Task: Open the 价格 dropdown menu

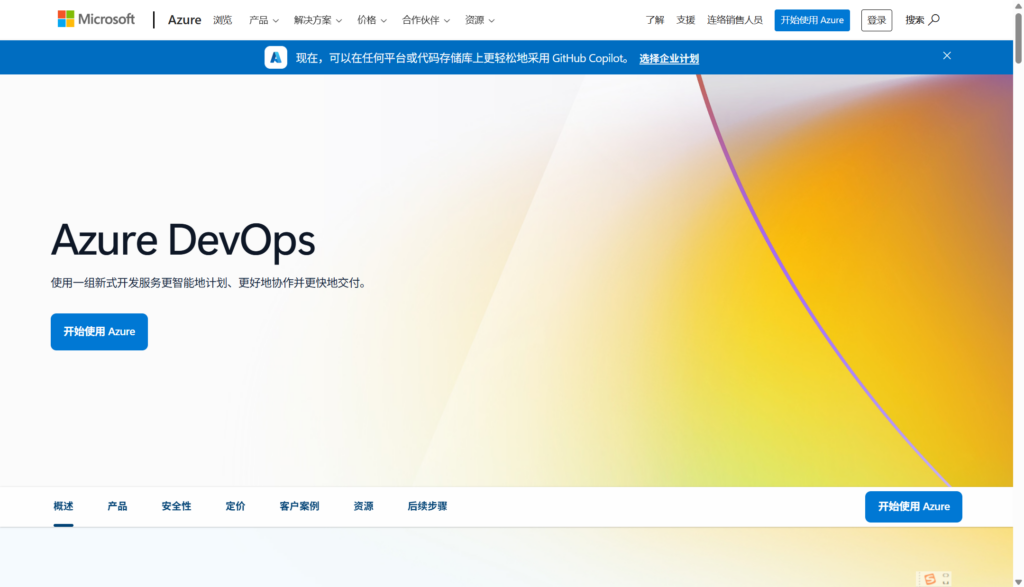Action: tap(372, 20)
